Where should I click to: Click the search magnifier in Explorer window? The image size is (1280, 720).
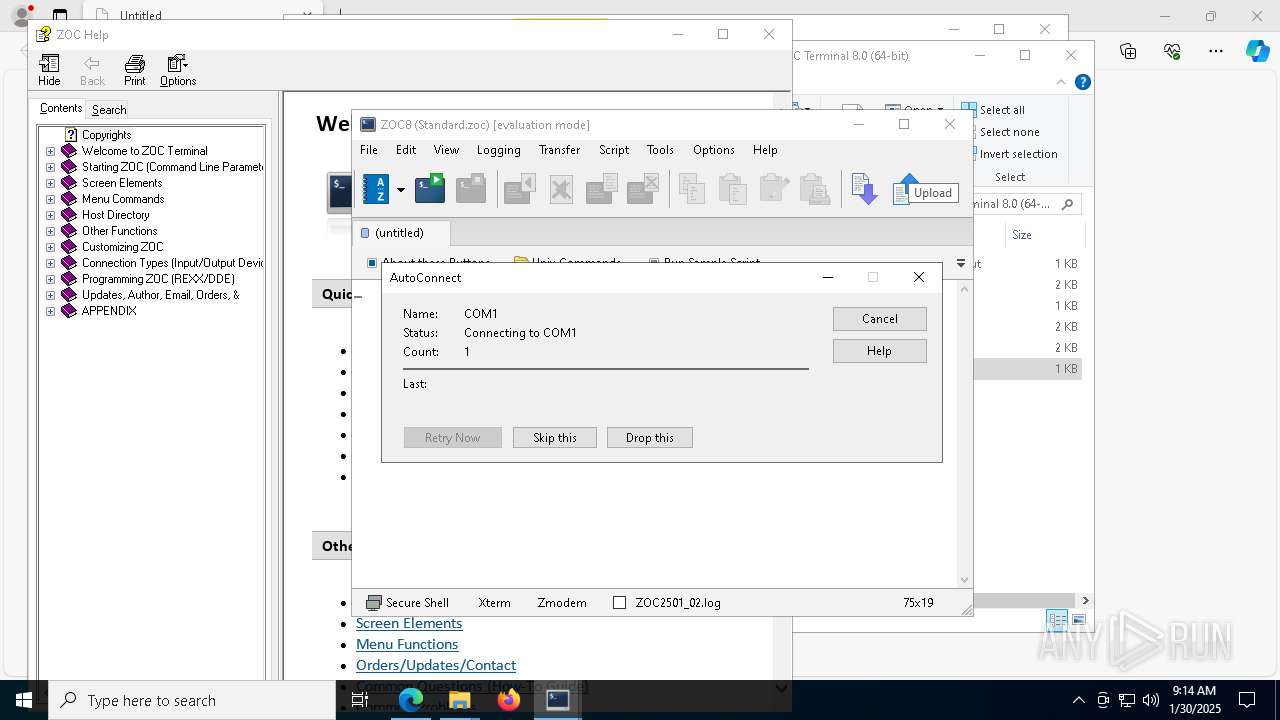1067,204
